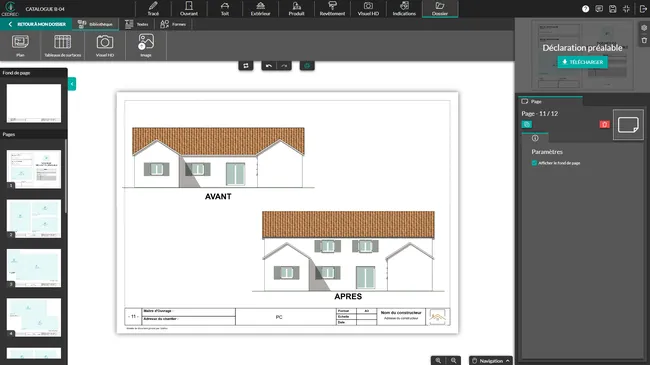Click the swap/rotate page button above canvas

point(246,66)
